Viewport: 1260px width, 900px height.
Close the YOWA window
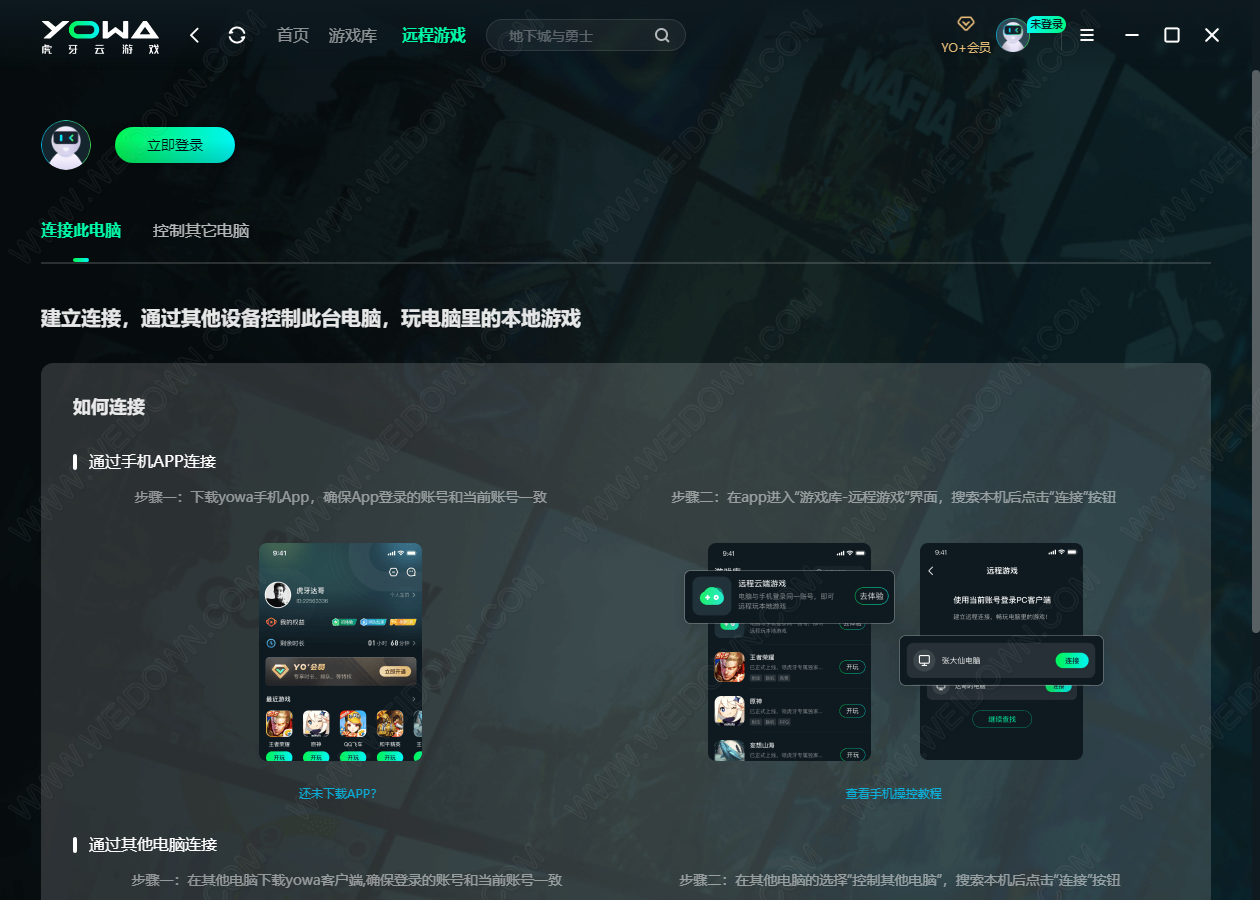pyautogui.click(x=1212, y=35)
